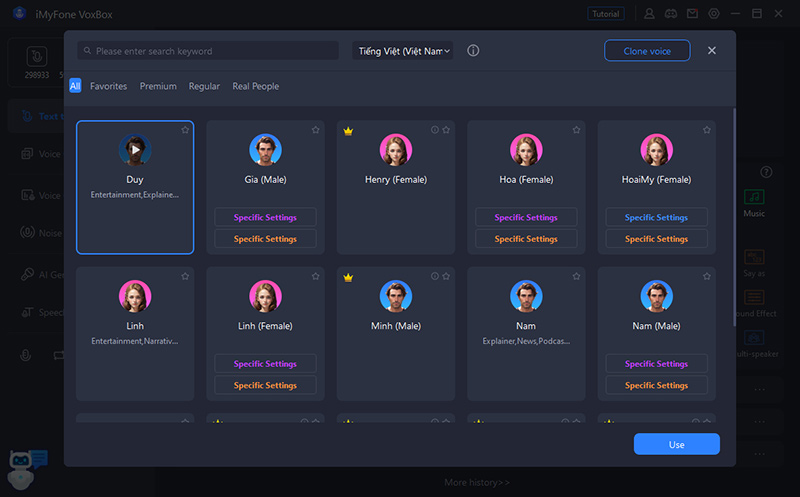Click the info icon beside language dropdown
Screen dimensions: 800x497
[x=473, y=51]
